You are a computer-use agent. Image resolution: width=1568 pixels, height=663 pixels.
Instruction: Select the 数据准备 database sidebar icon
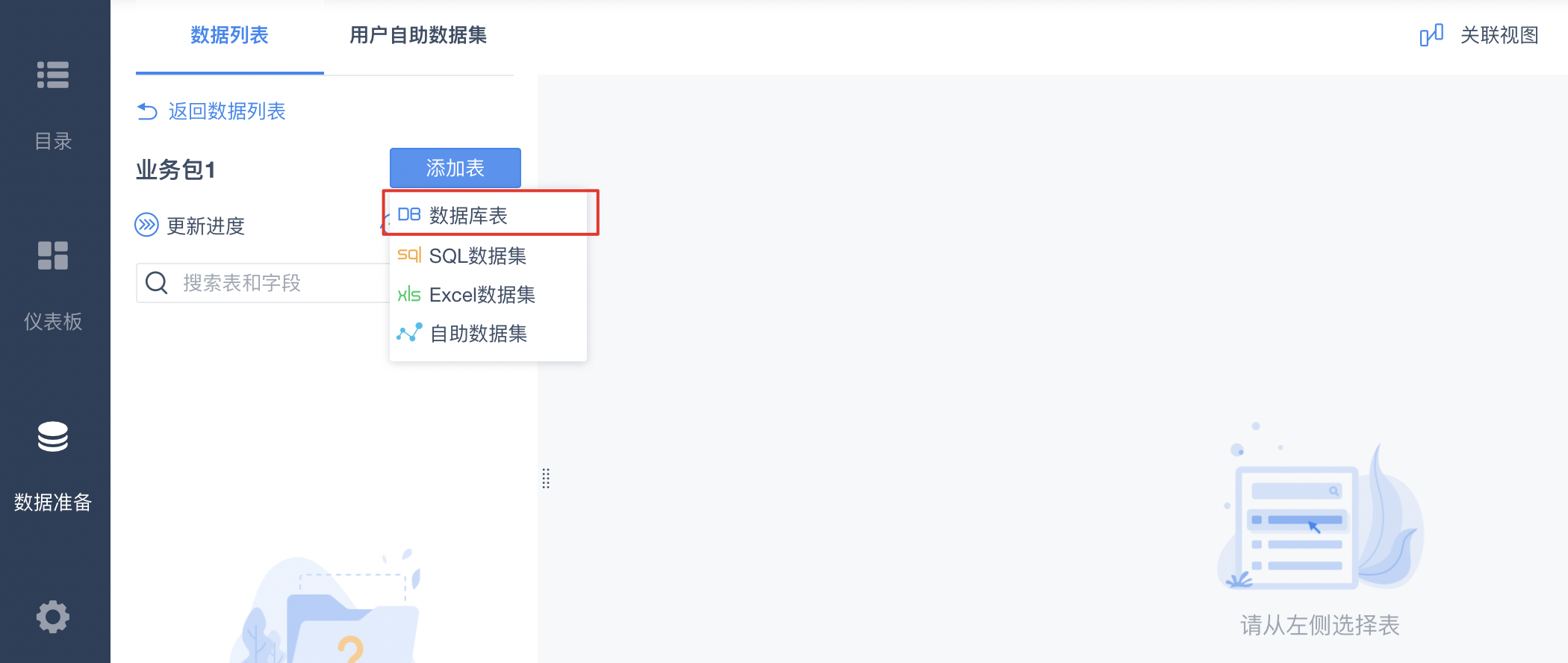tap(53, 437)
